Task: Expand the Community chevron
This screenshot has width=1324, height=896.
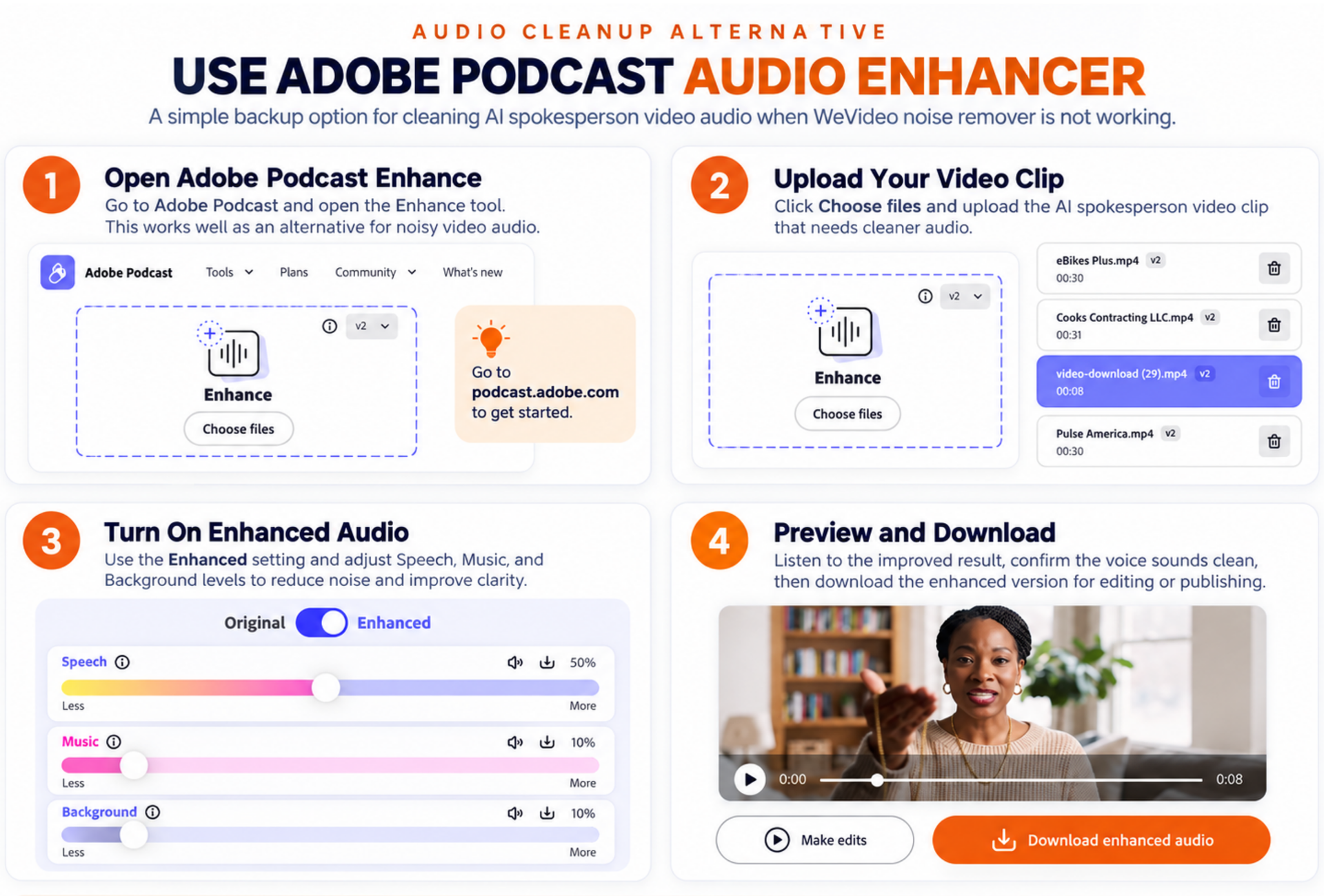Action: [x=412, y=272]
